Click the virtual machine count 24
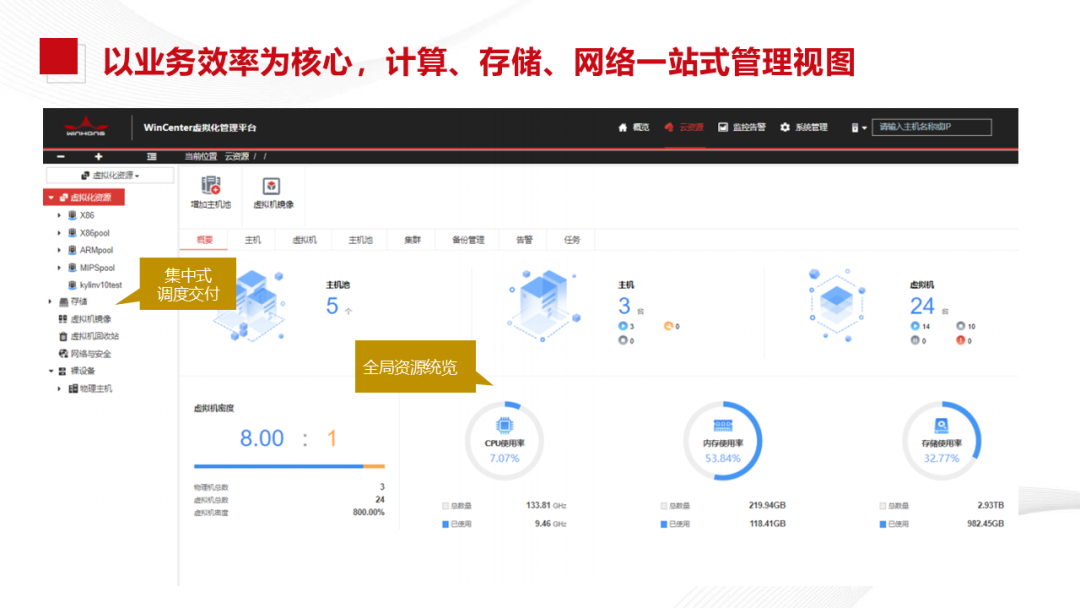This screenshot has height=608, width=1080. (x=922, y=306)
